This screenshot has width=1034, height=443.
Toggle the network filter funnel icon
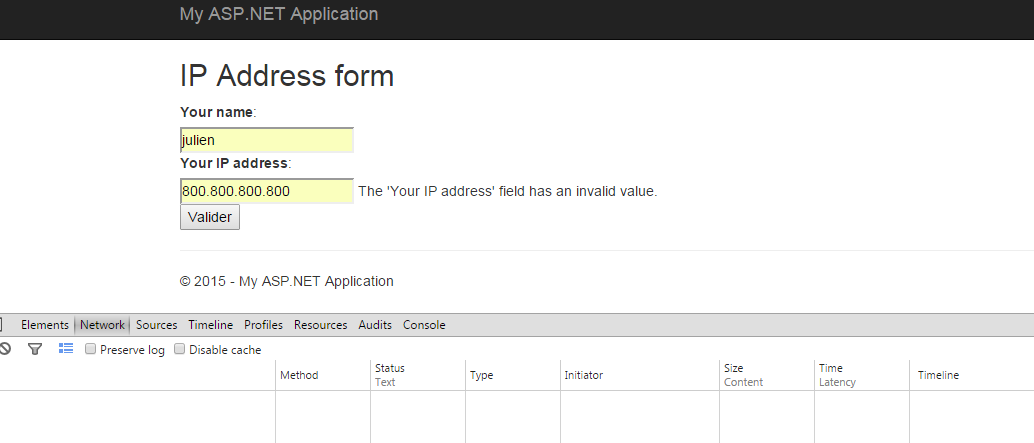click(35, 349)
